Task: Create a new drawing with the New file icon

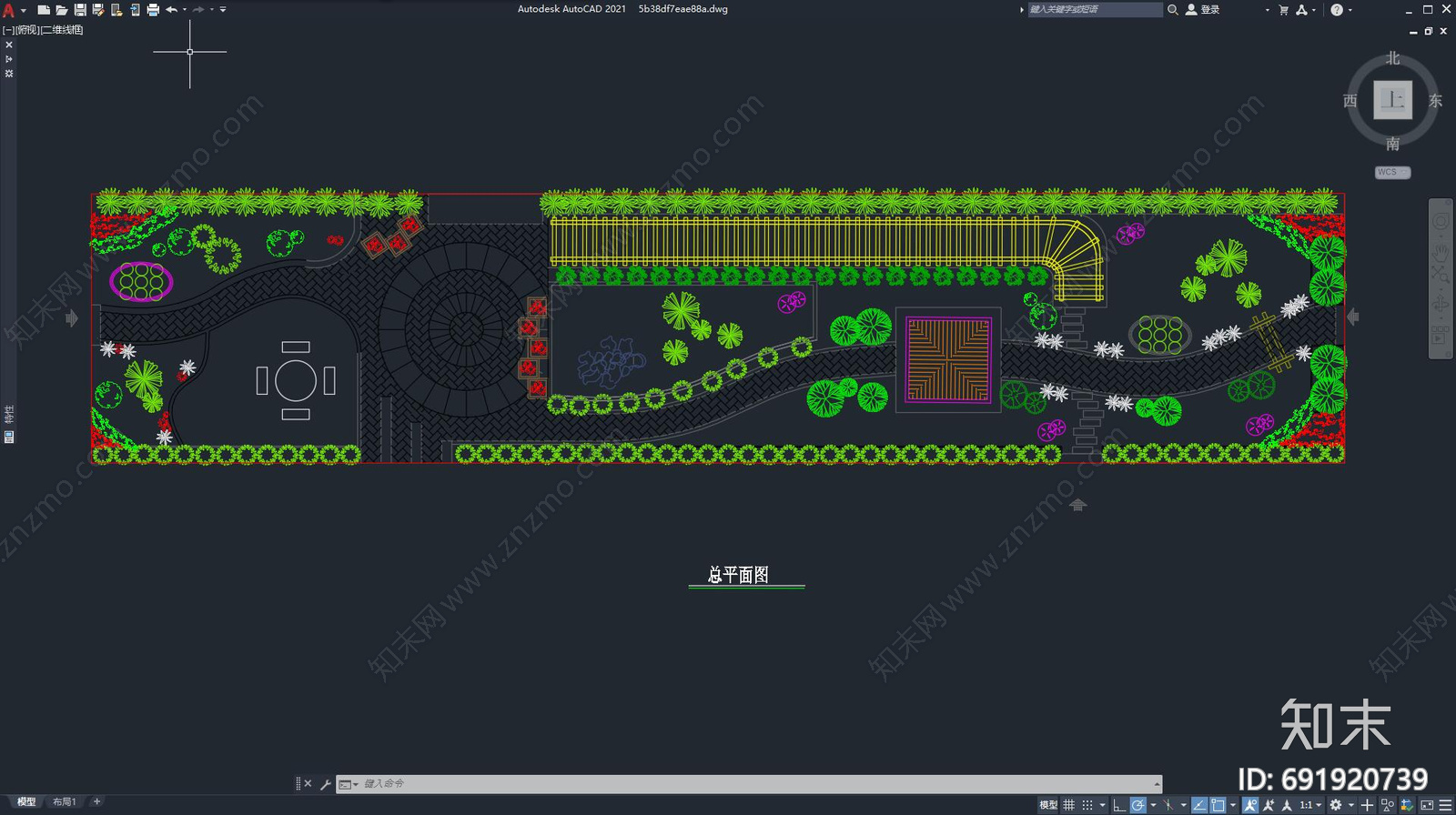Action: click(x=44, y=10)
